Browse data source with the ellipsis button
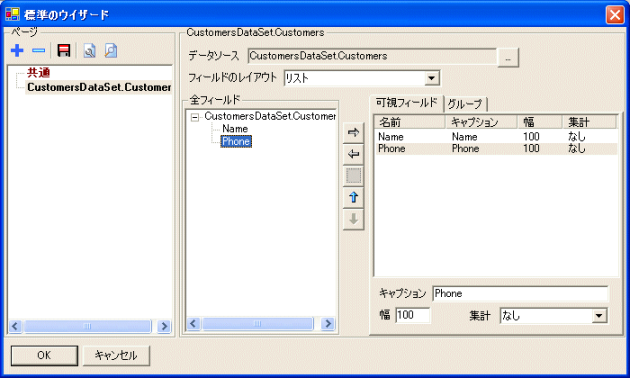 508,57
